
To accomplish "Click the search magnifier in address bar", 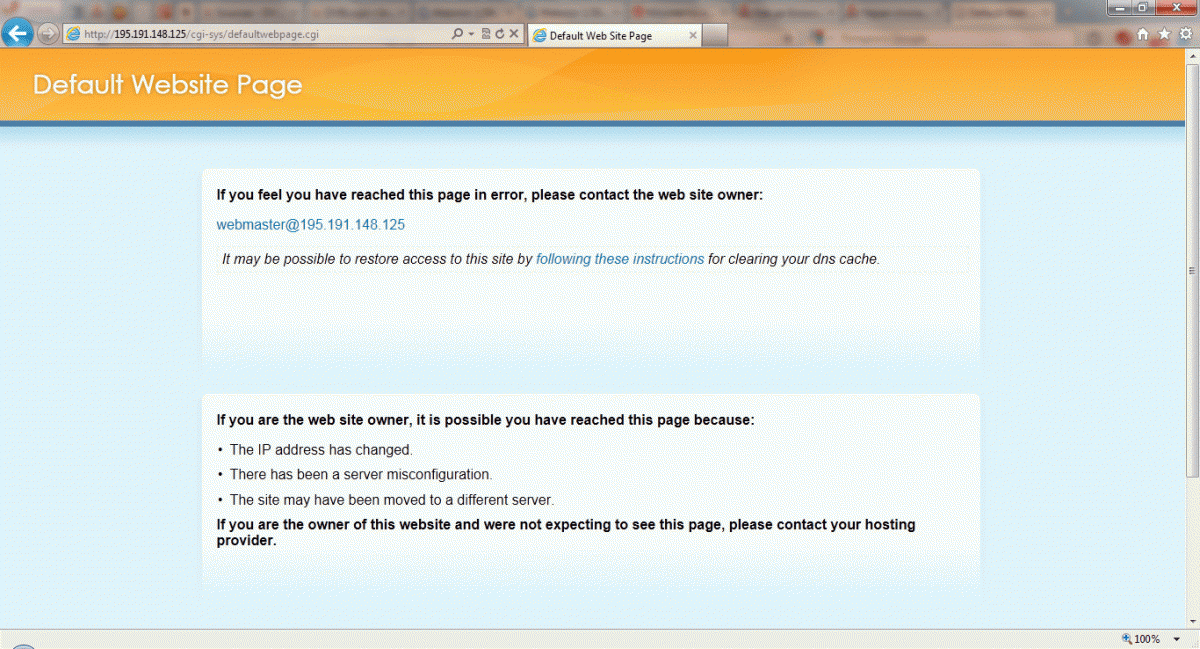I will coord(457,34).
